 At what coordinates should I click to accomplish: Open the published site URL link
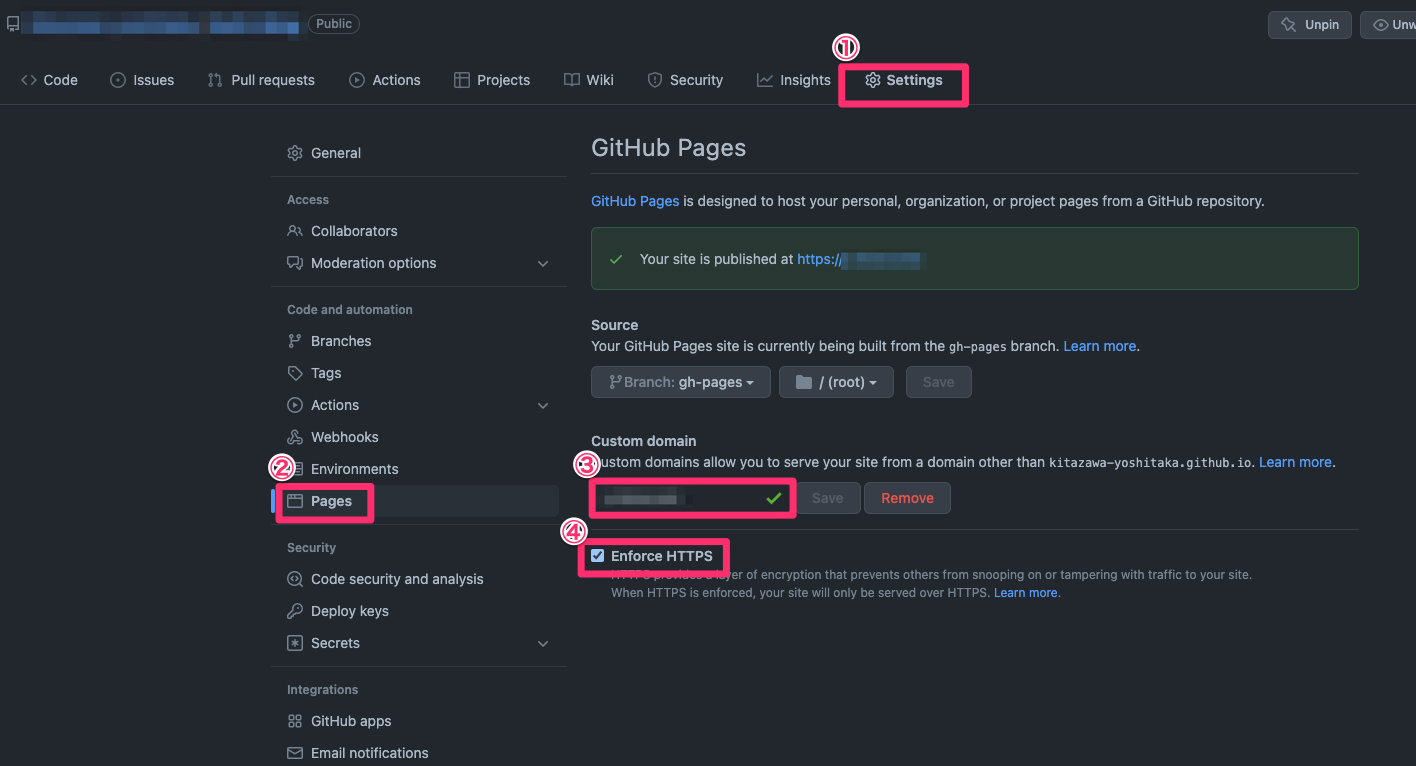[860, 259]
